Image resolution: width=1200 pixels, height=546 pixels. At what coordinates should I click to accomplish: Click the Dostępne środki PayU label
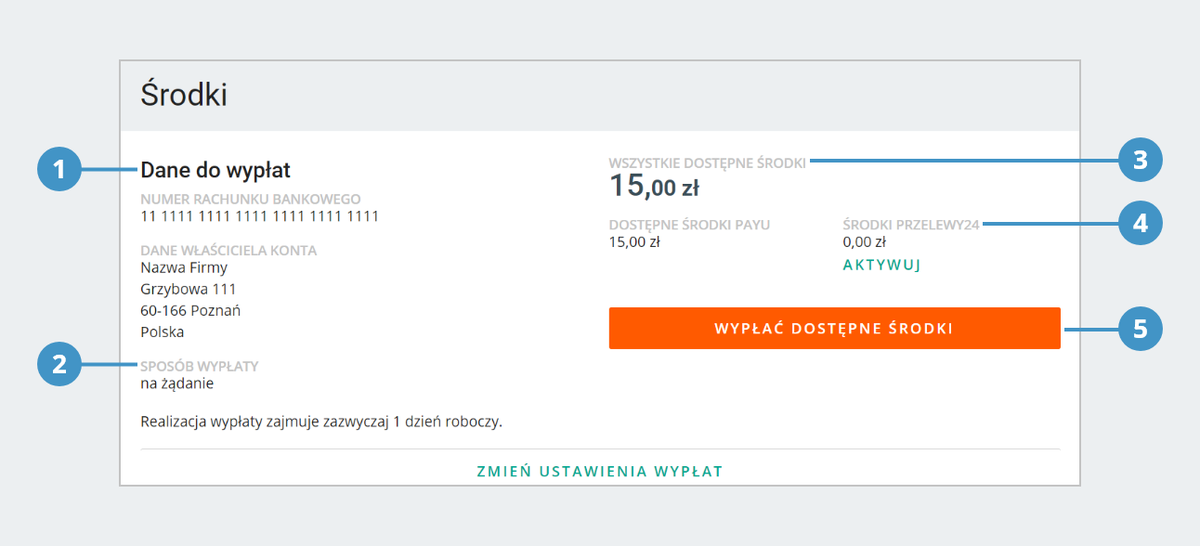click(690, 225)
